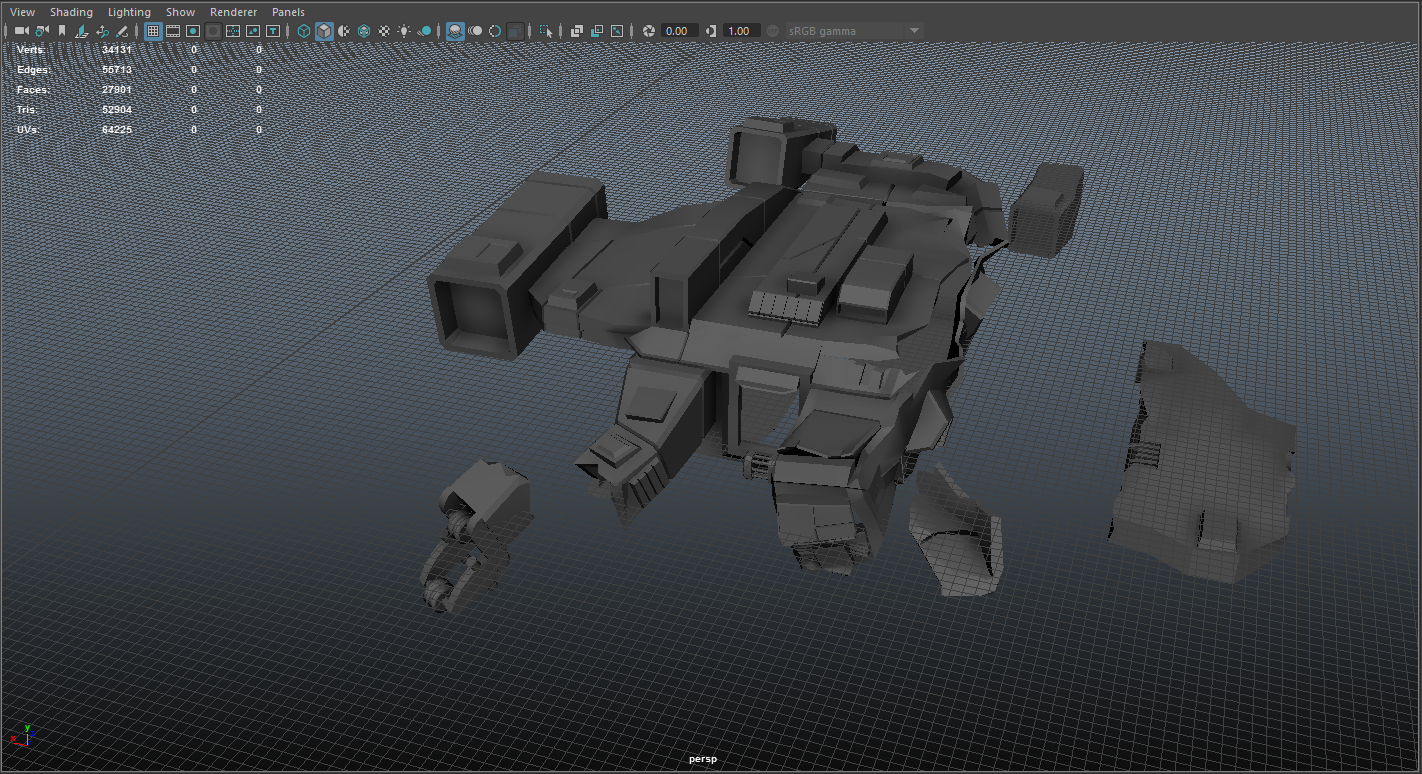Click the Select Camera icon

pos(21,31)
